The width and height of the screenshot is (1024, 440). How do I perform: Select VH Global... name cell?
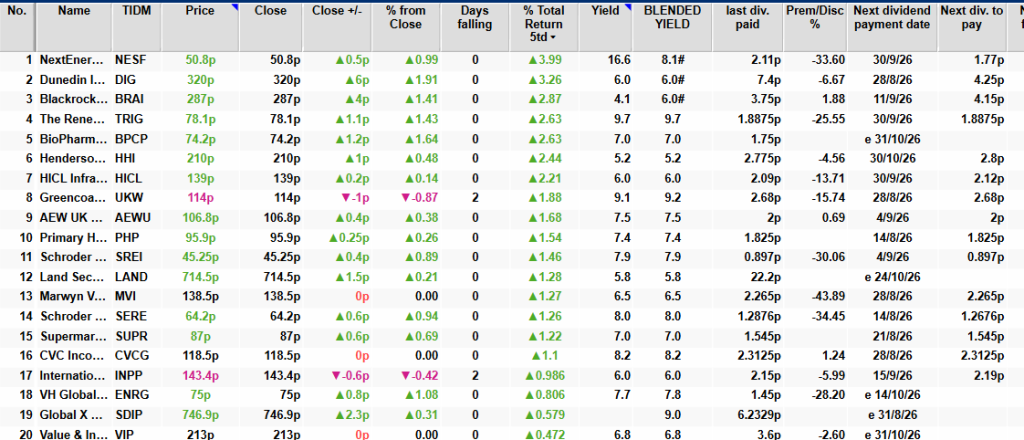(x=73, y=396)
